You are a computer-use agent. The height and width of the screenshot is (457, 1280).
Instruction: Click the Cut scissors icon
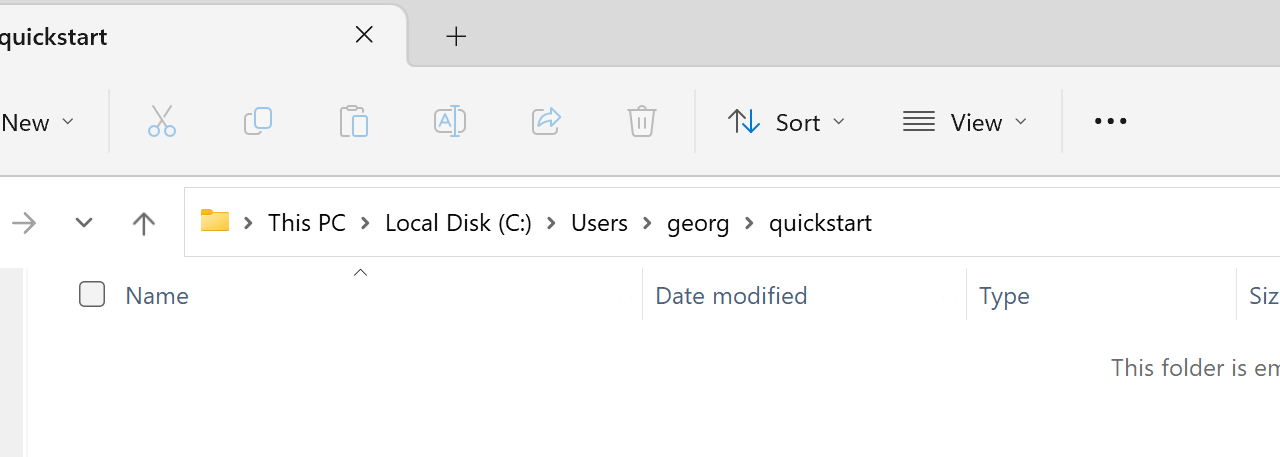click(x=161, y=122)
